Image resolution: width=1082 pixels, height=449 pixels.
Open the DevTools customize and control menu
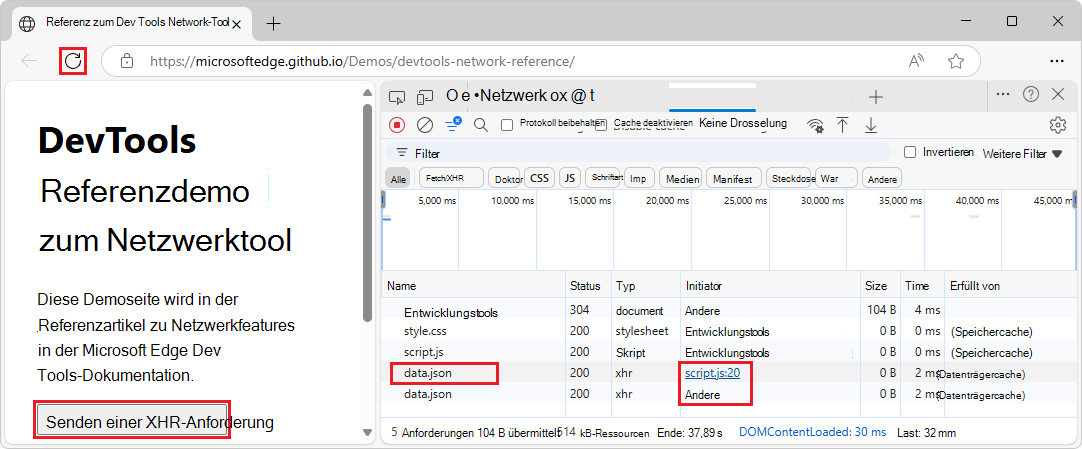tap(1003, 94)
